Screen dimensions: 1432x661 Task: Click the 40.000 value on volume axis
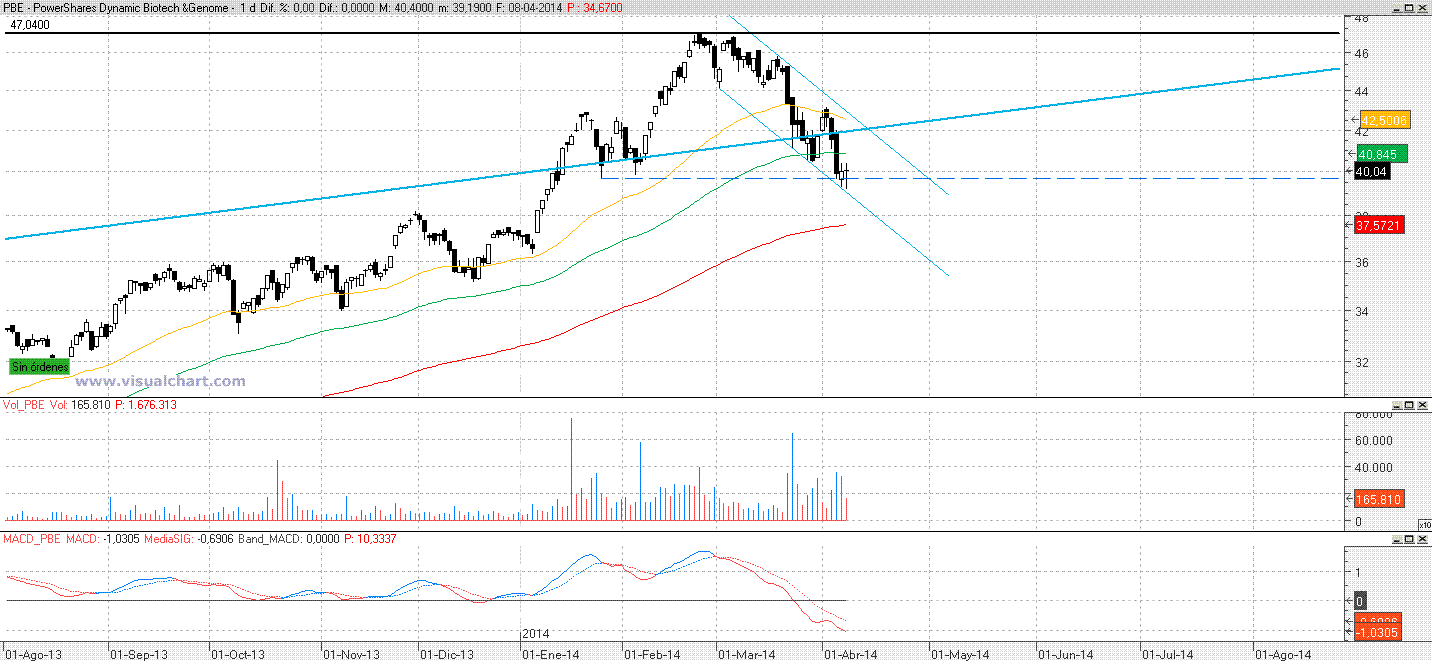coord(1372,467)
